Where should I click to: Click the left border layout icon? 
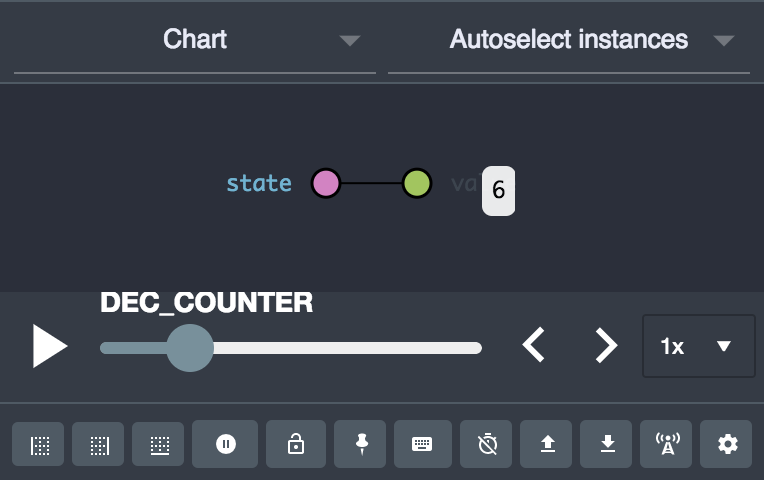pyautogui.click(x=38, y=445)
